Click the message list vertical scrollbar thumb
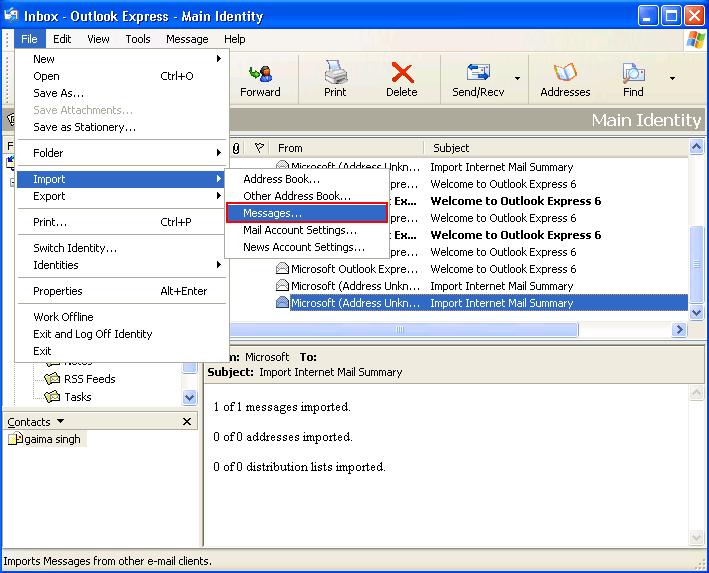The width and height of the screenshot is (709, 573). (x=696, y=264)
